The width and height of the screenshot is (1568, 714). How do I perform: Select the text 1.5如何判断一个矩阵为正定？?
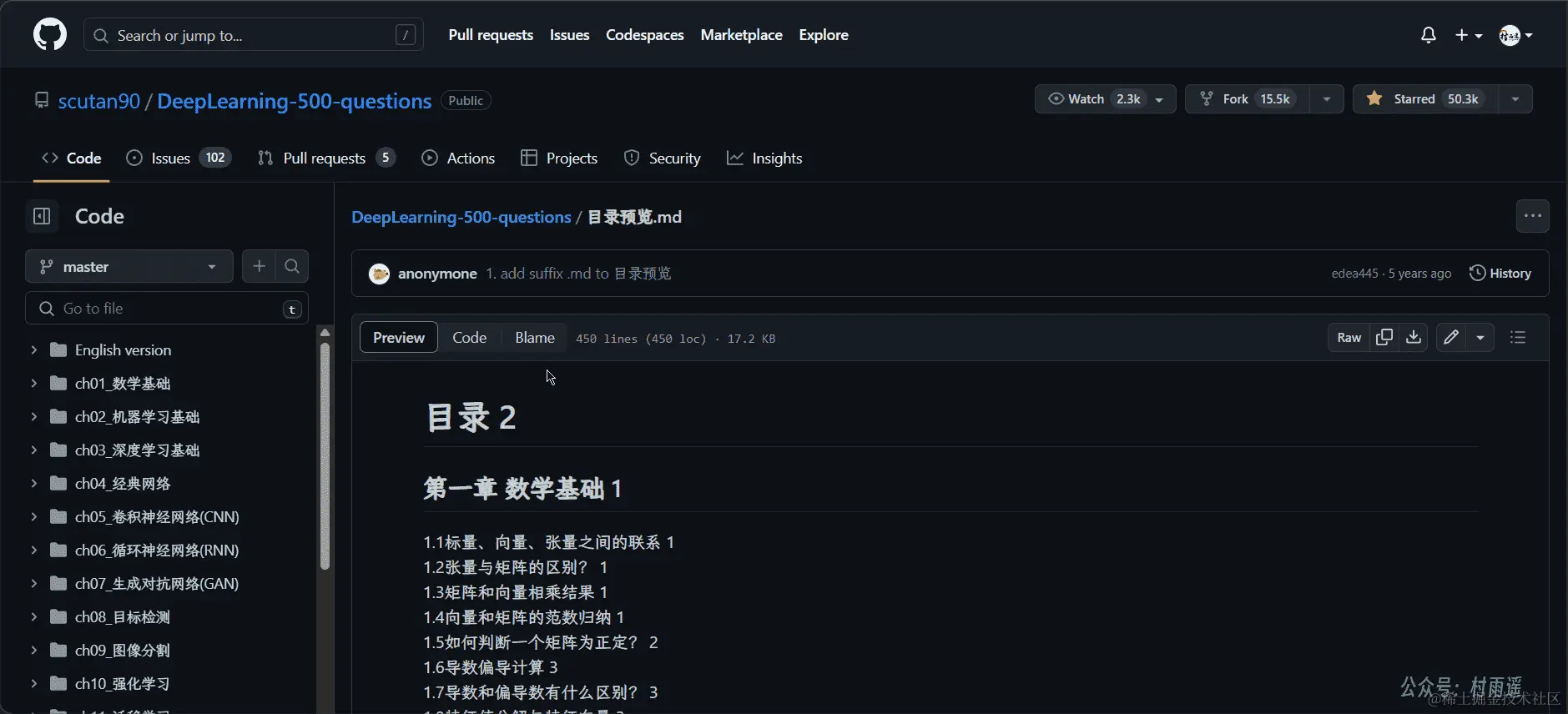531,642
